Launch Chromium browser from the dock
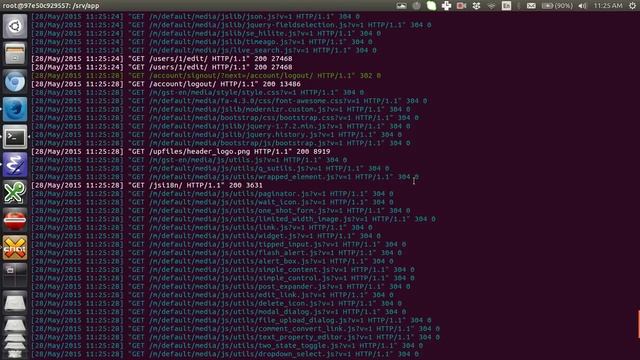This screenshot has width=640, height=360. click(x=15, y=82)
